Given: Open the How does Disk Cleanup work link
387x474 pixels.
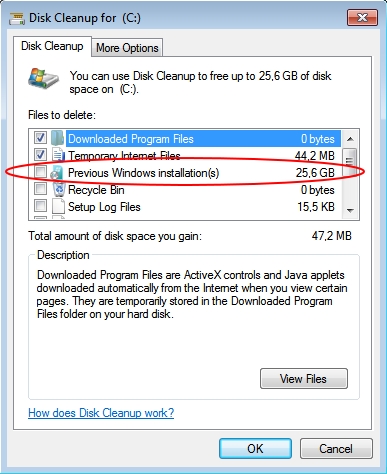Looking at the screenshot, I should (x=101, y=413).
